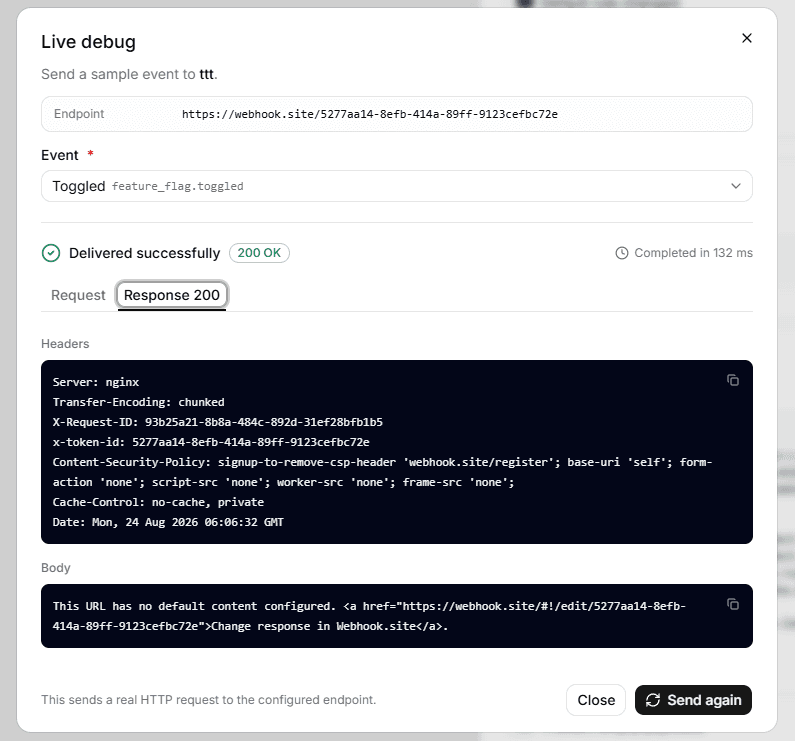Viewport: 795px width, 741px height.
Task: Click the refresh icon in Send again
Action: 653,700
